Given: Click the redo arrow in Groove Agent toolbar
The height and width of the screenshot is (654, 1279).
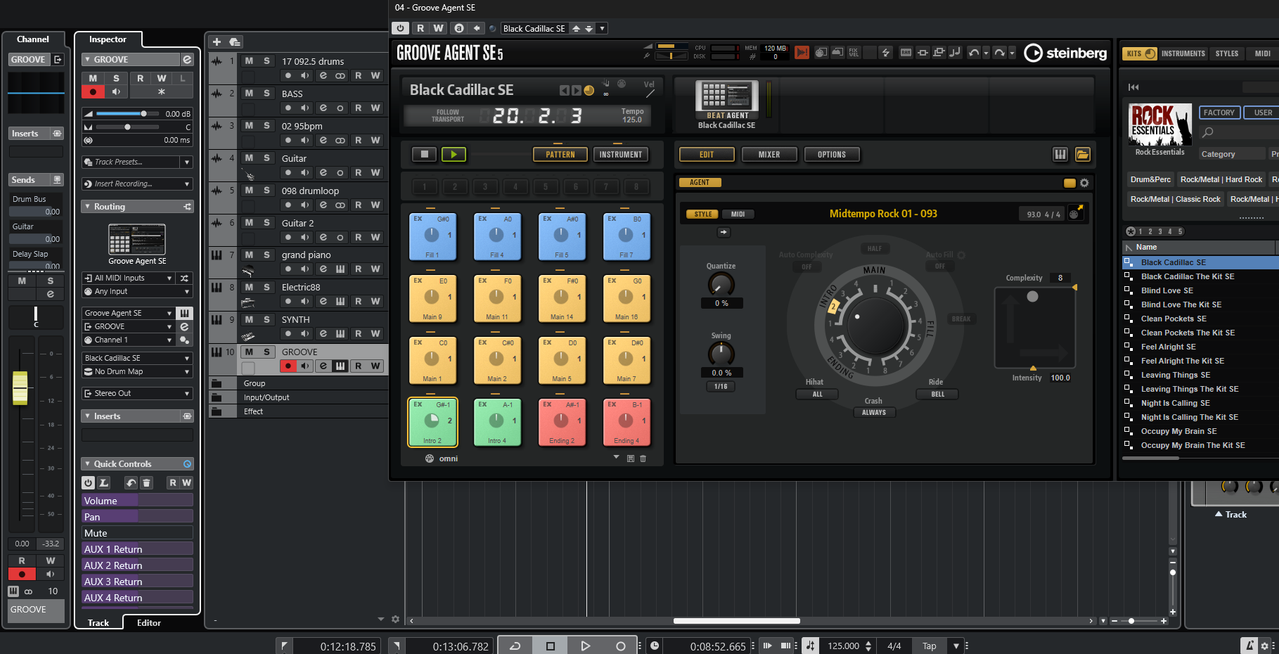Looking at the screenshot, I should click(x=1000, y=52).
